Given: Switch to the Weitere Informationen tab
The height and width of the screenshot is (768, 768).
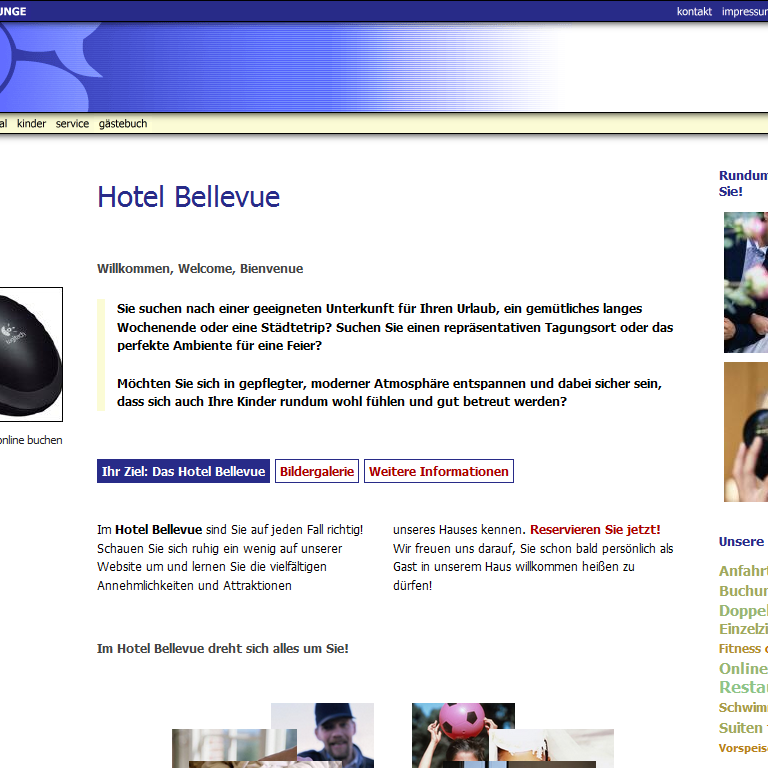Looking at the screenshot, I should point(439,471).
